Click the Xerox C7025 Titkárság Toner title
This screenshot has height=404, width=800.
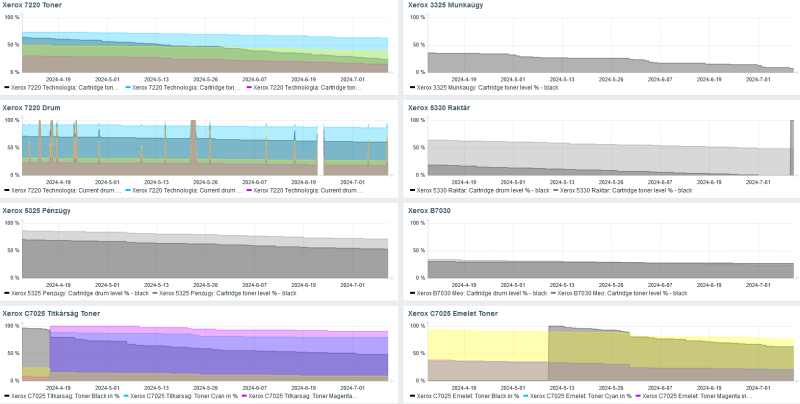[51, 314]
